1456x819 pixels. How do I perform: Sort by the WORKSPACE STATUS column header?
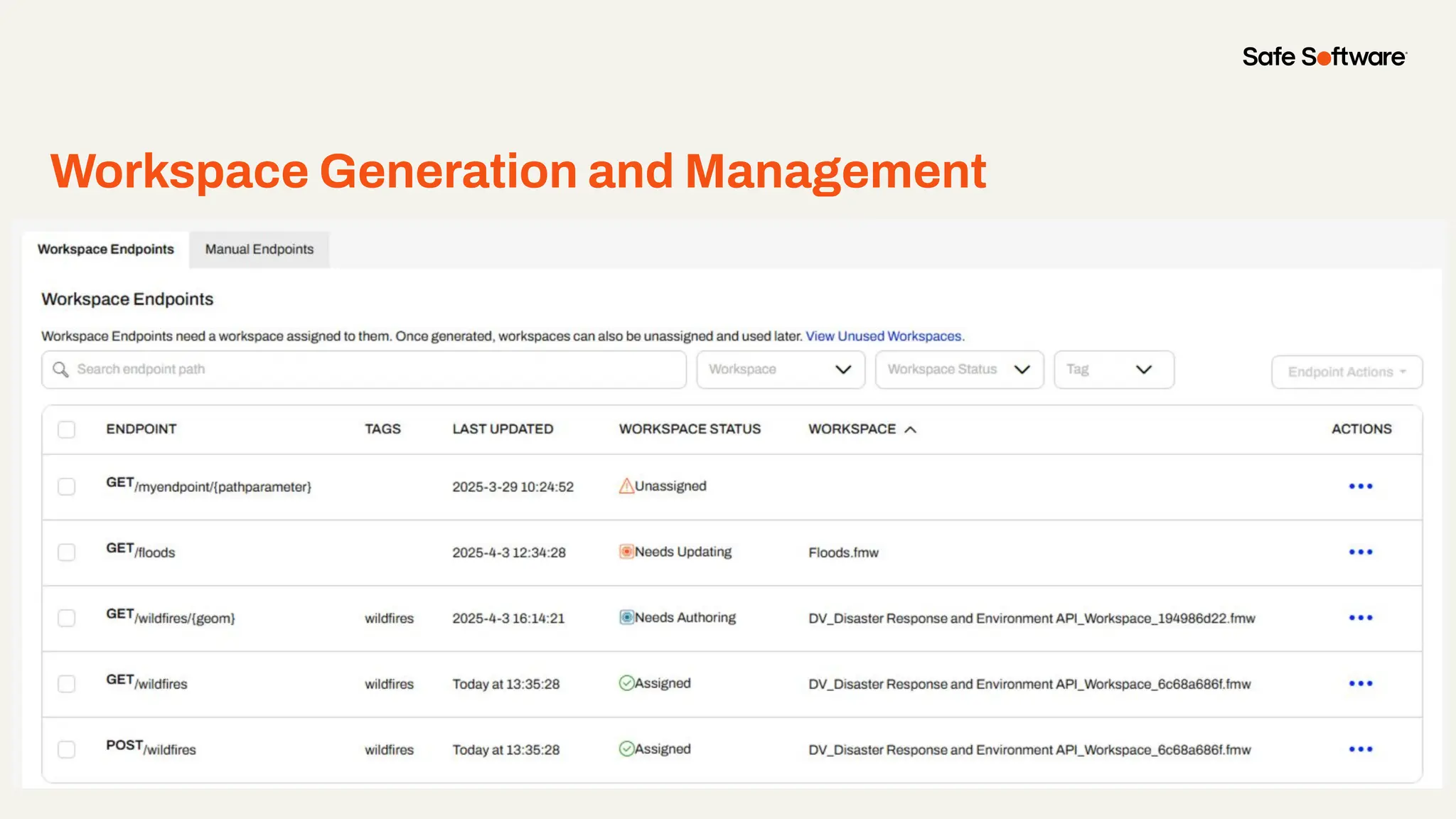tap(690, 429)
